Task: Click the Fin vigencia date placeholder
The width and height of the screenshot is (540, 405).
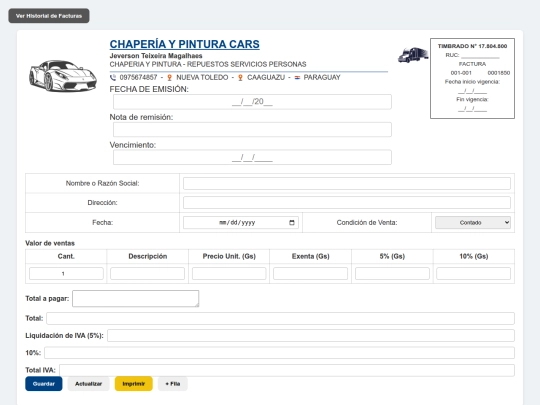Action: coord(472,109)
